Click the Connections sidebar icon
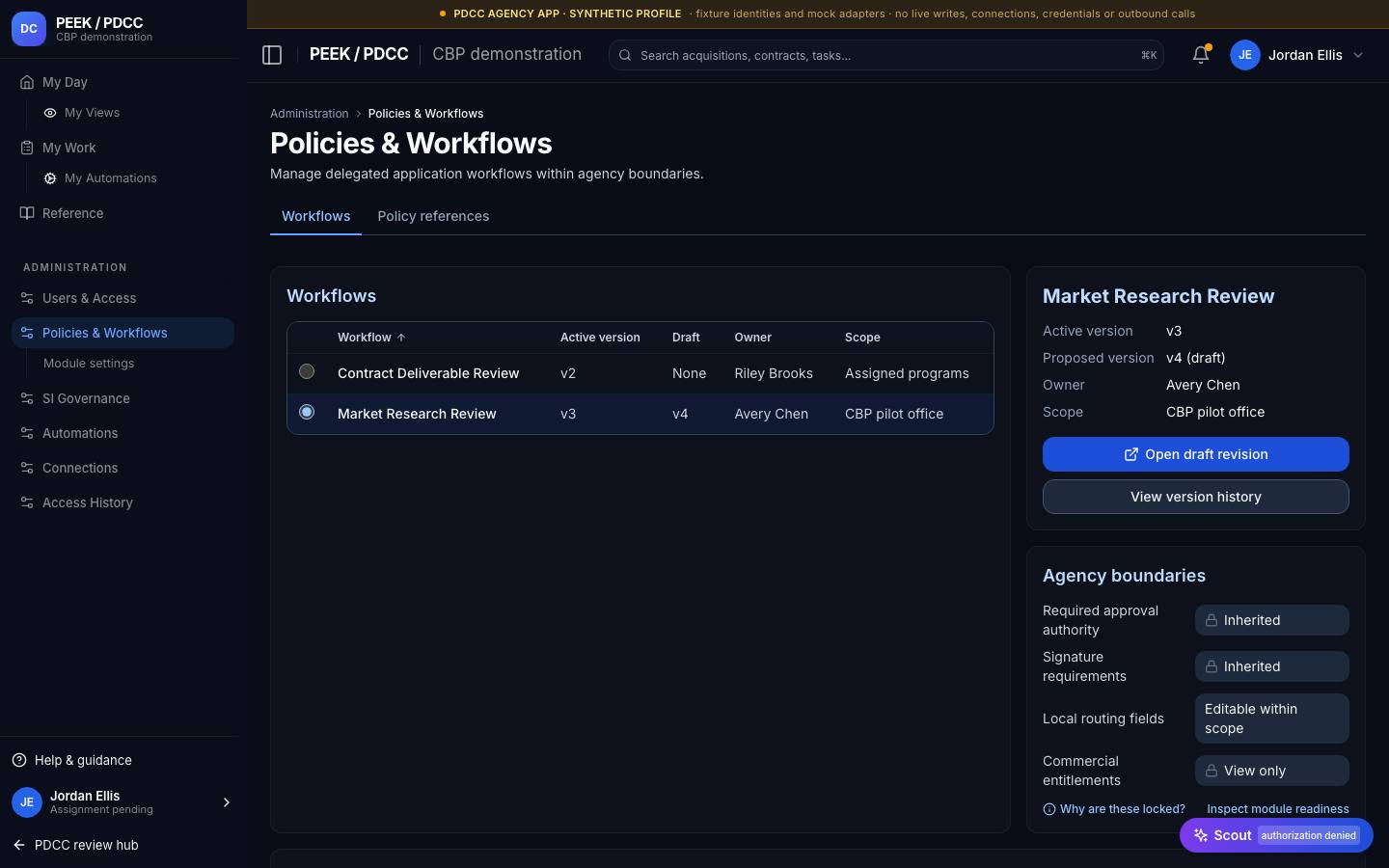Viewport: 1389px width, 868px height. [x=27, y=468]
